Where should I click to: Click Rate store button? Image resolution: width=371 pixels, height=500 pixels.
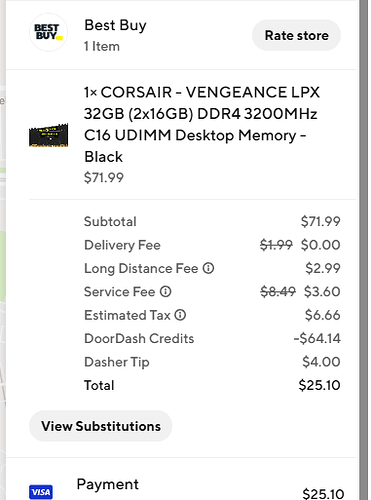(x=296, y=35)
